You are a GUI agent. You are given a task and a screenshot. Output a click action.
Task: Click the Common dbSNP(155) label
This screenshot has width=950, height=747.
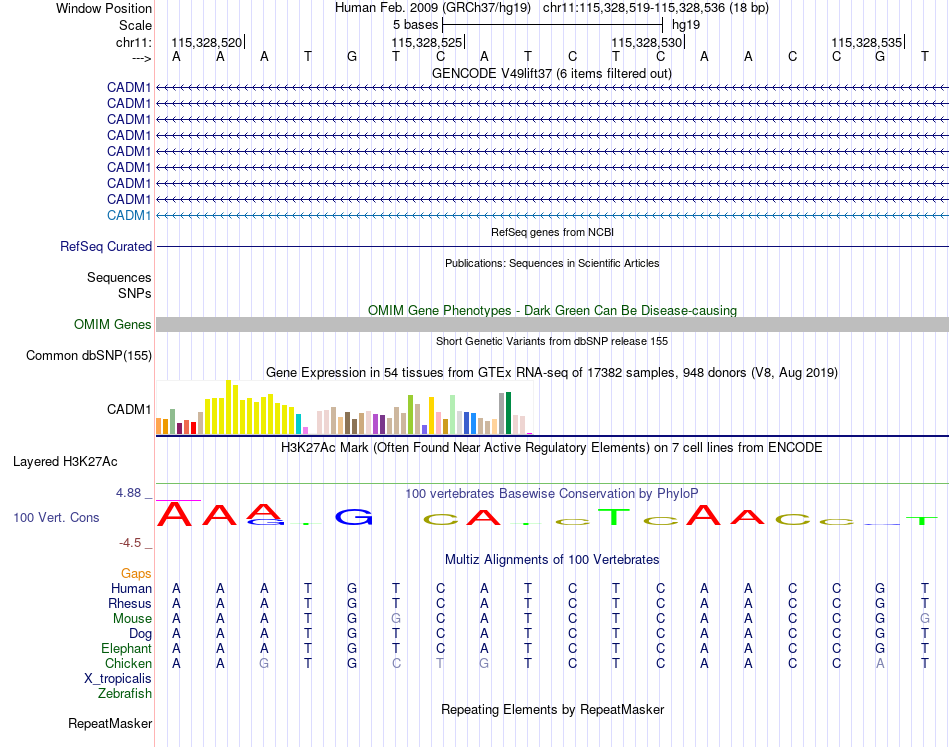coord(89,356)
